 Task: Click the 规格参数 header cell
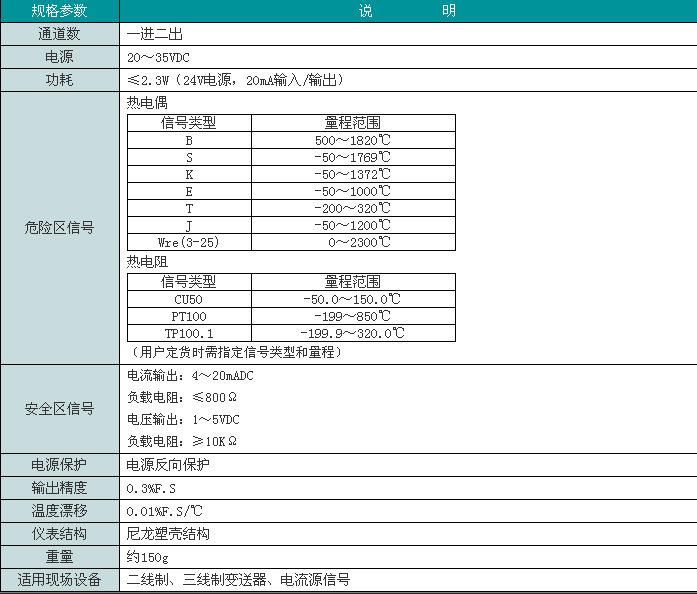(59, 11)
